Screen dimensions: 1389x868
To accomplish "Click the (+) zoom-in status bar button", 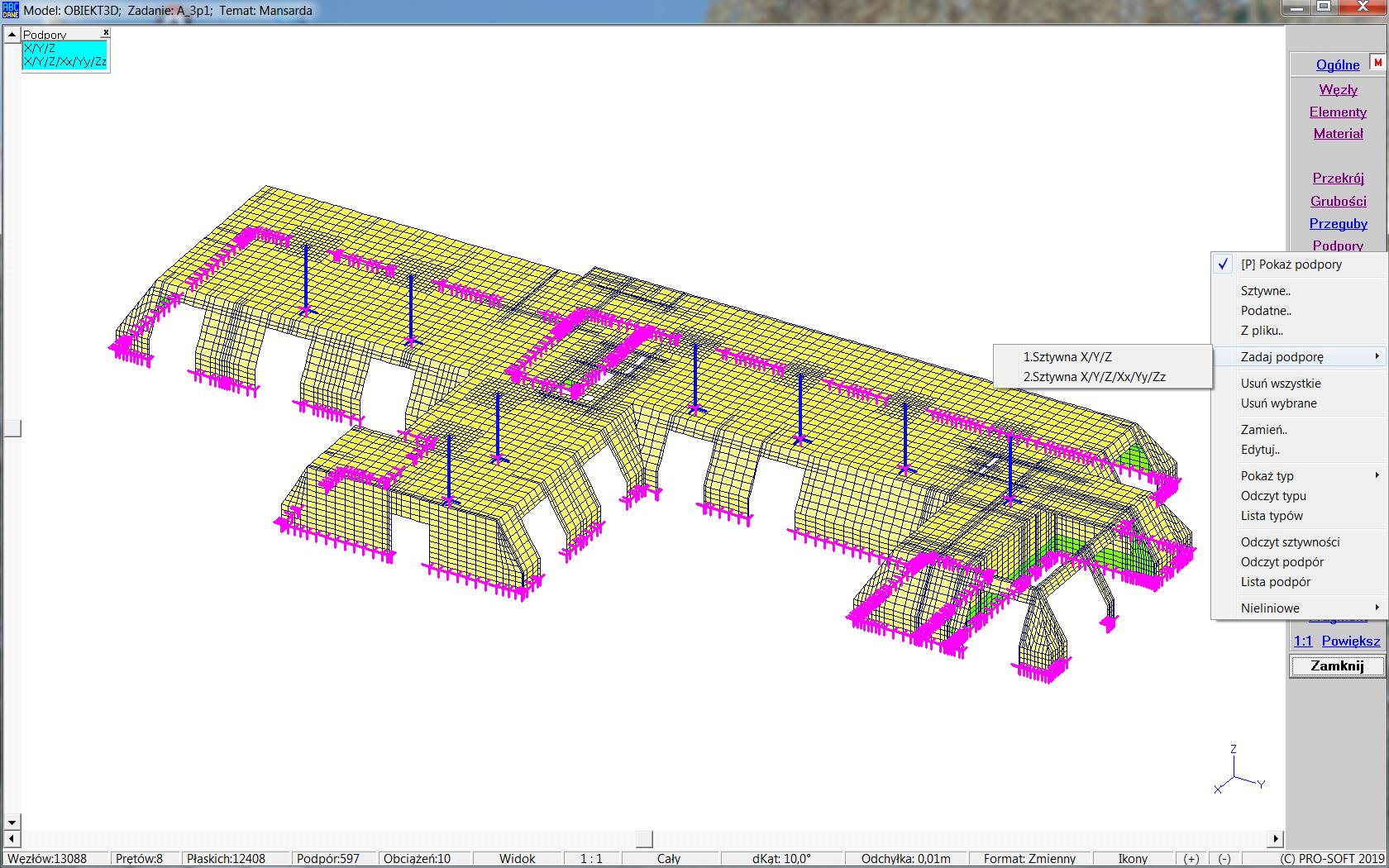I will (x=1191, y=859).
